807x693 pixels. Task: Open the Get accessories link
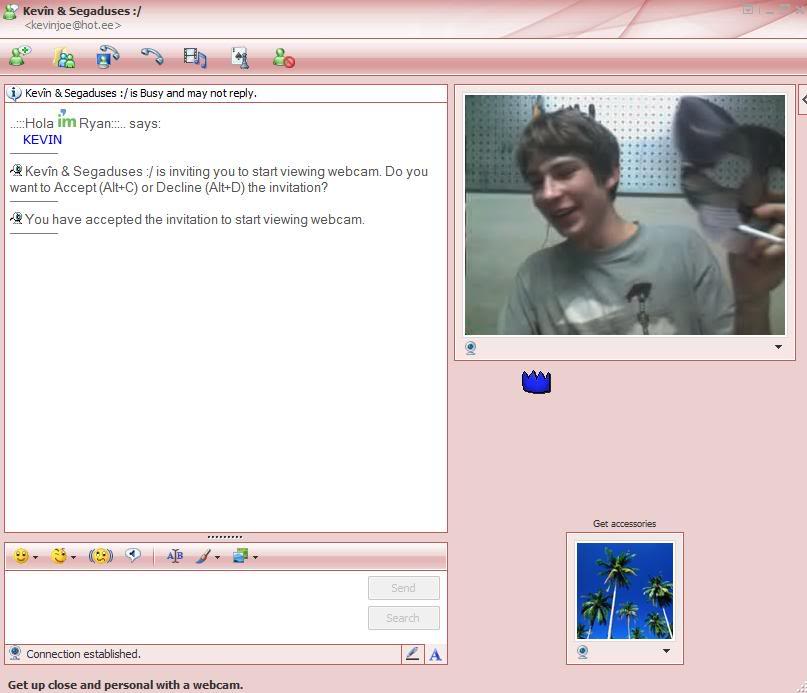[x=624, y=523]
